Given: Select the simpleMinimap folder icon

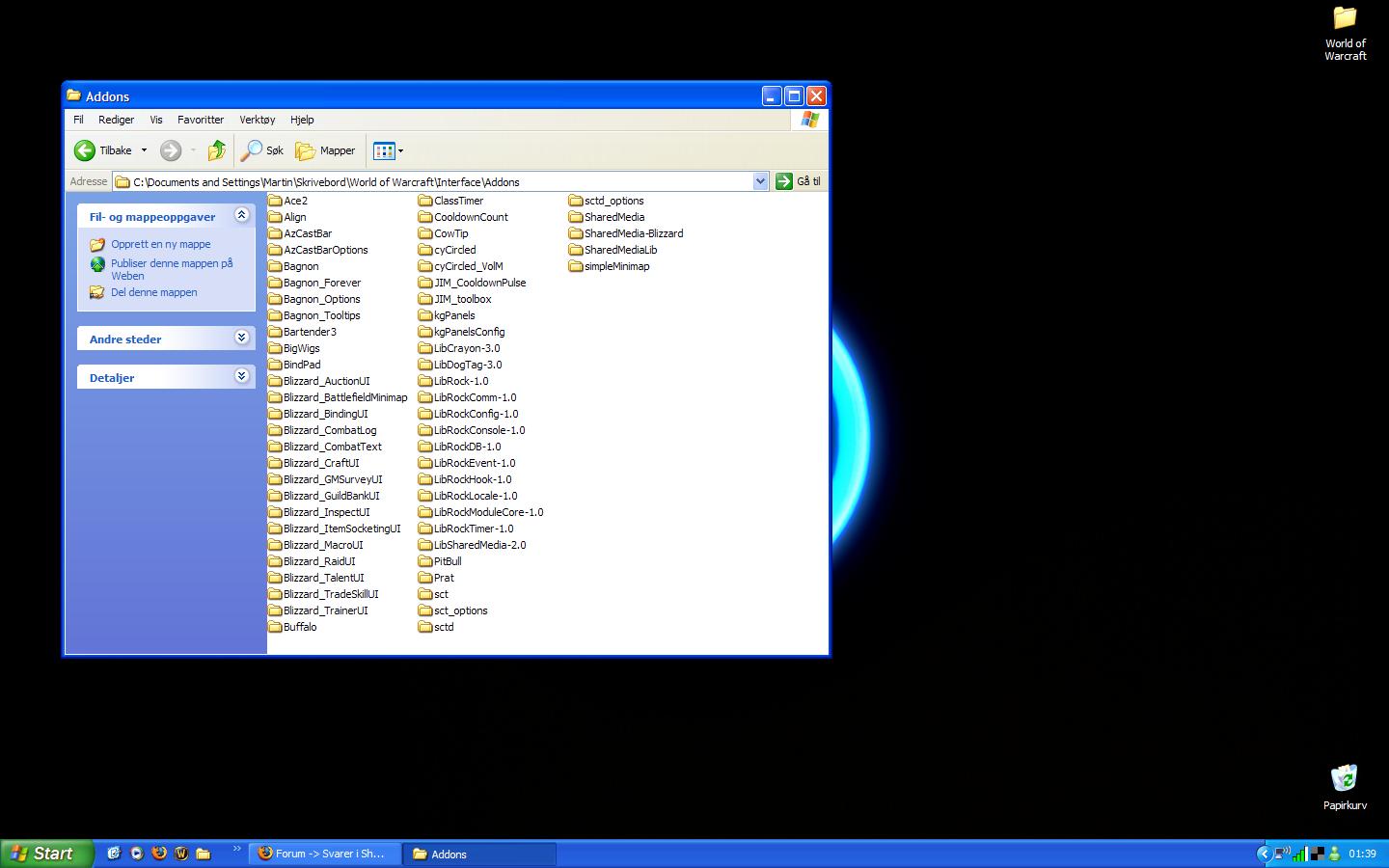Looking at the screenshot, I should pos(576,266).
